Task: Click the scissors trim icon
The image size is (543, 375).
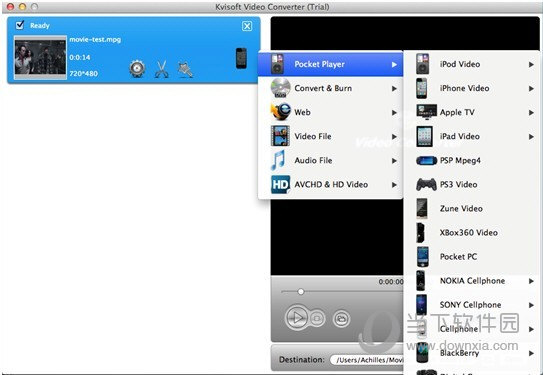Action: click(161, 69)
